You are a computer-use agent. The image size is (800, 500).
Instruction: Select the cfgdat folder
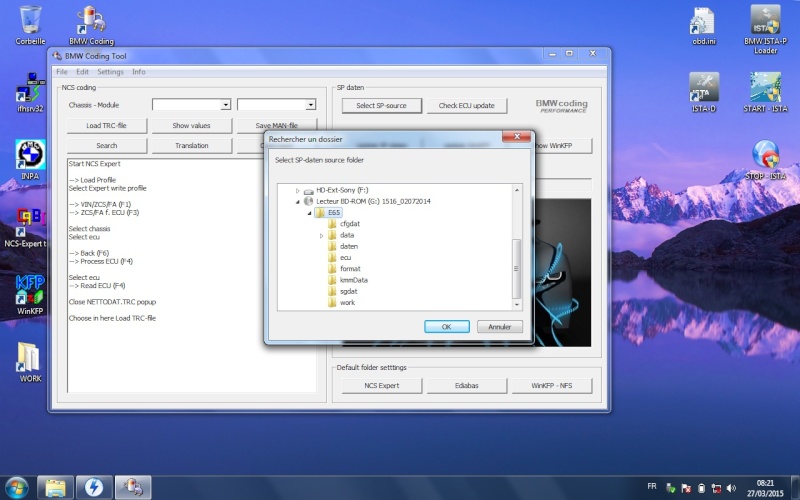(349, 223)
